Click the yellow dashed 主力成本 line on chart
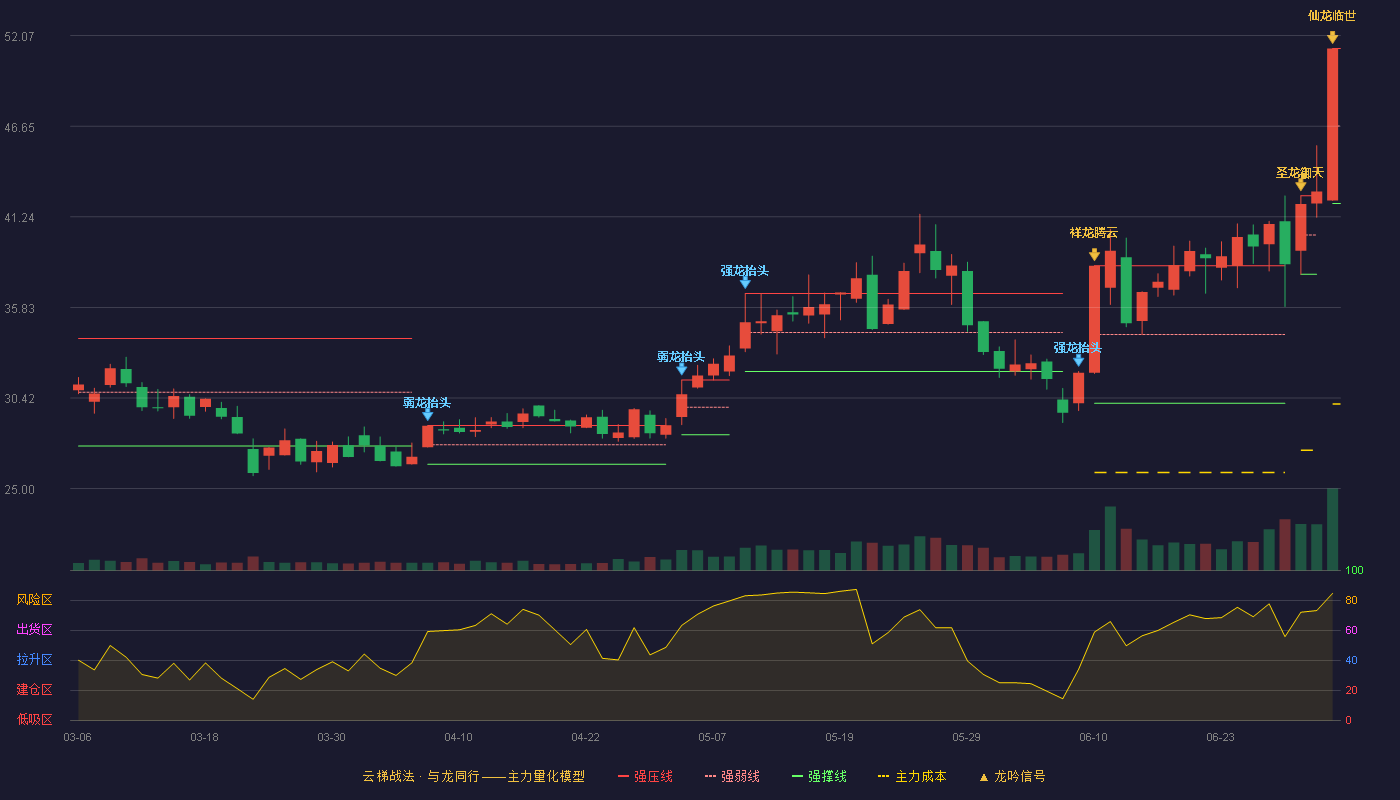 pos(1189,472)
